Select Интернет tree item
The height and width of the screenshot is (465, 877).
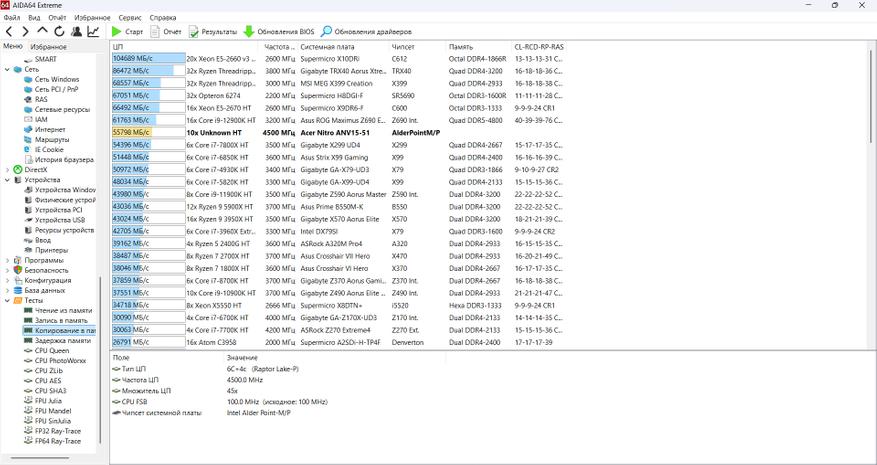click(x=50, y=130)
